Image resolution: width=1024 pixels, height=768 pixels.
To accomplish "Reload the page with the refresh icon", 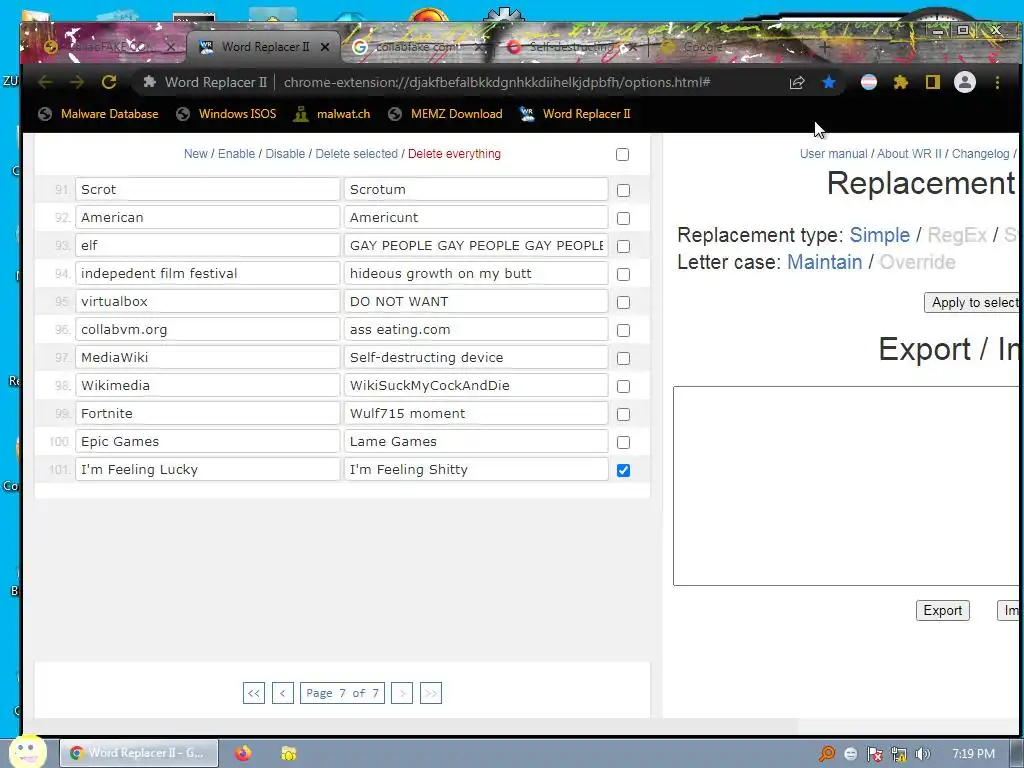I will pyautogui.click(x=109, y=82).
